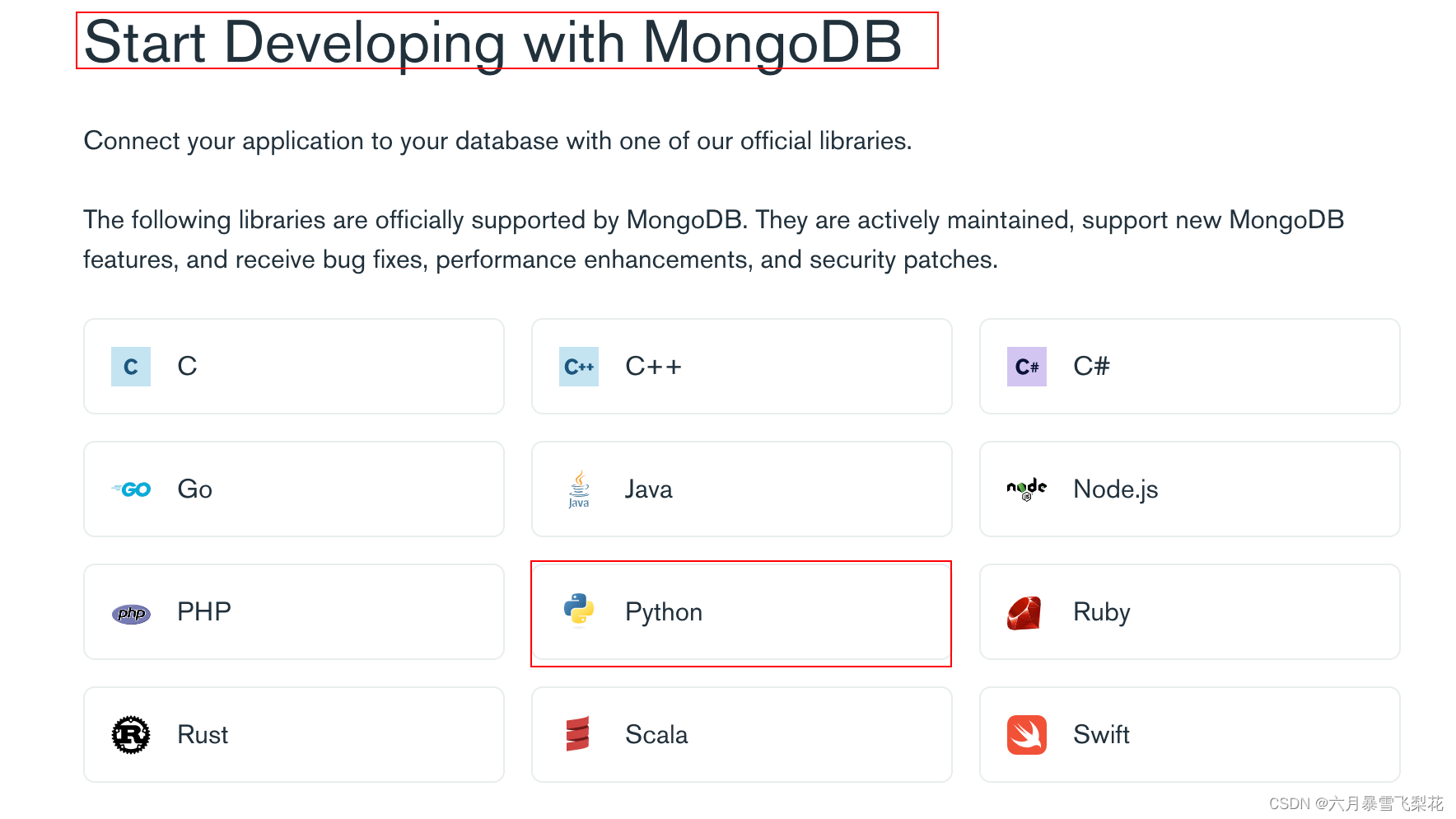Click the 'officially supported by MongoDB' paragraph line

tap(713, 220)
